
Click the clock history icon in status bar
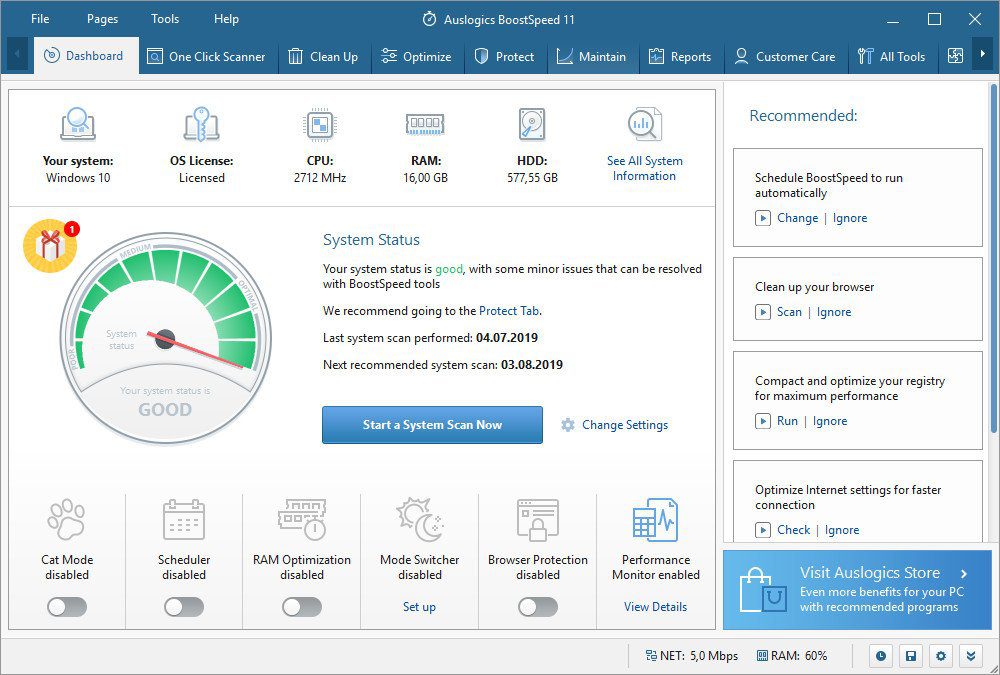coord(879,655)
